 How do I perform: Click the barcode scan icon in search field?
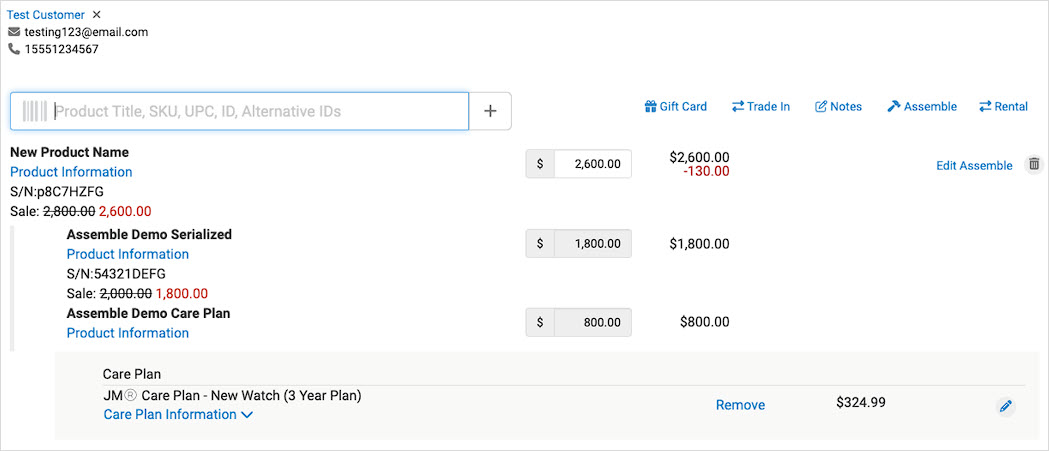point(34,111)
